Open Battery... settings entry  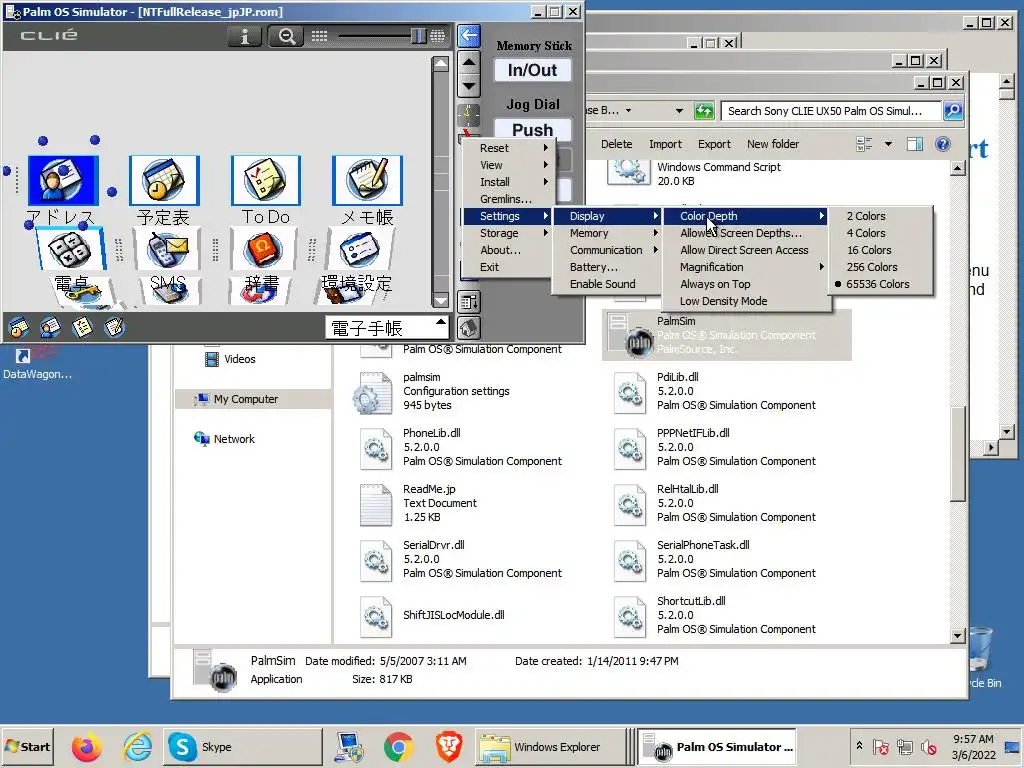pyautogui.click(x=606, y=267)
